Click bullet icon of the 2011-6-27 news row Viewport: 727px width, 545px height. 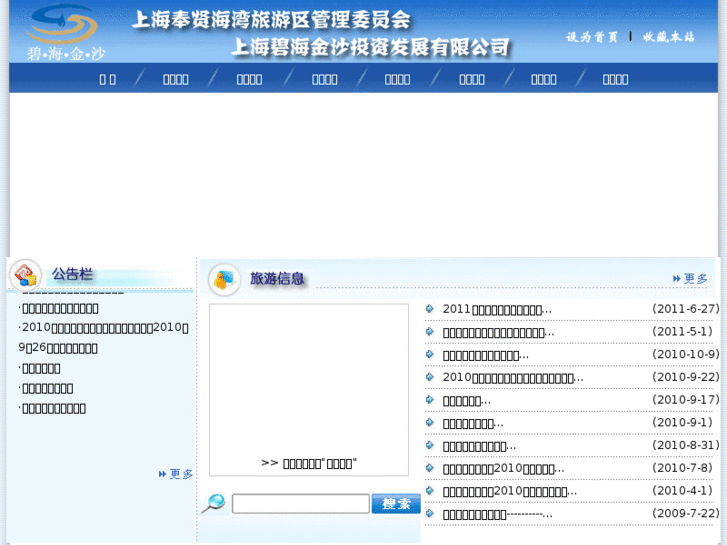click(x=430, y=309)
